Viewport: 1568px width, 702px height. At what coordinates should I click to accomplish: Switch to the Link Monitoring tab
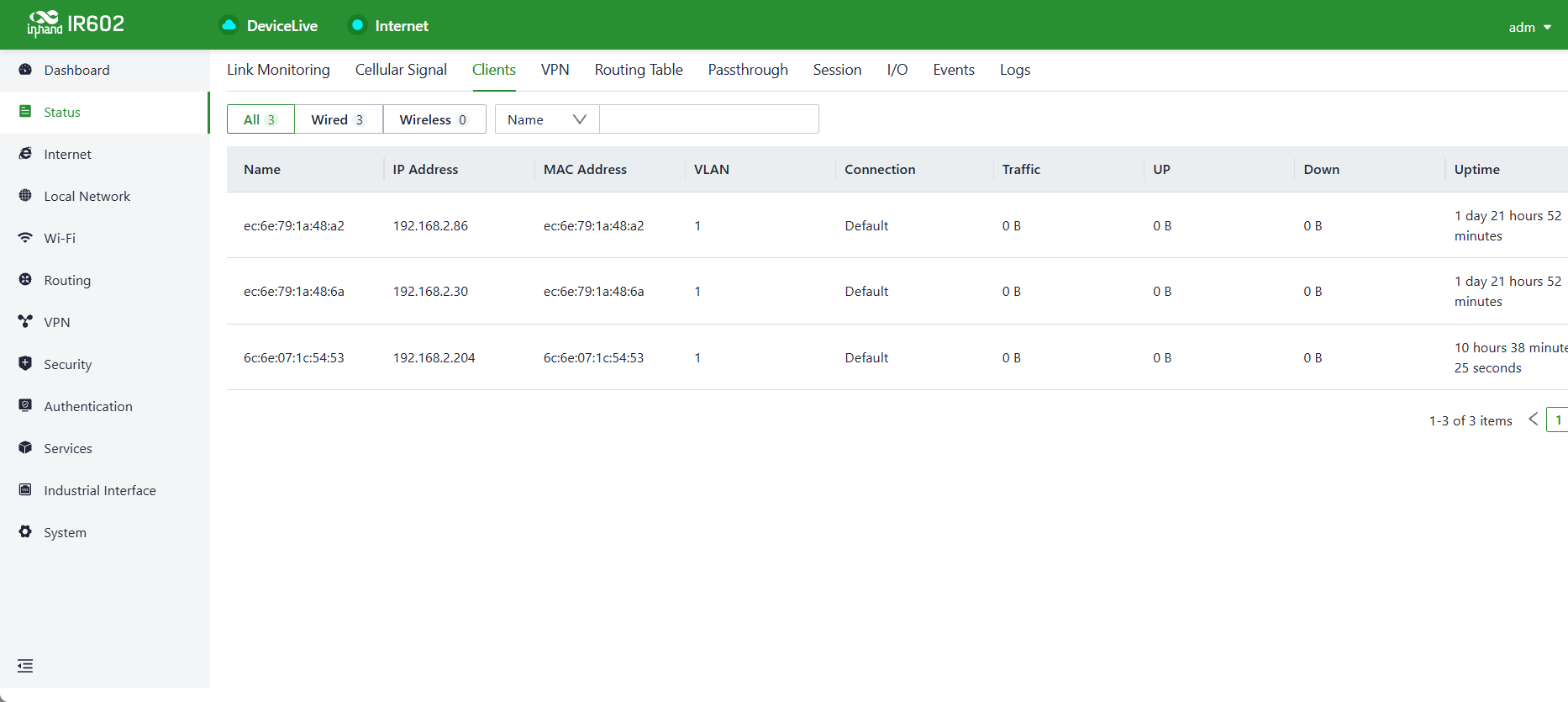[278, 70]
